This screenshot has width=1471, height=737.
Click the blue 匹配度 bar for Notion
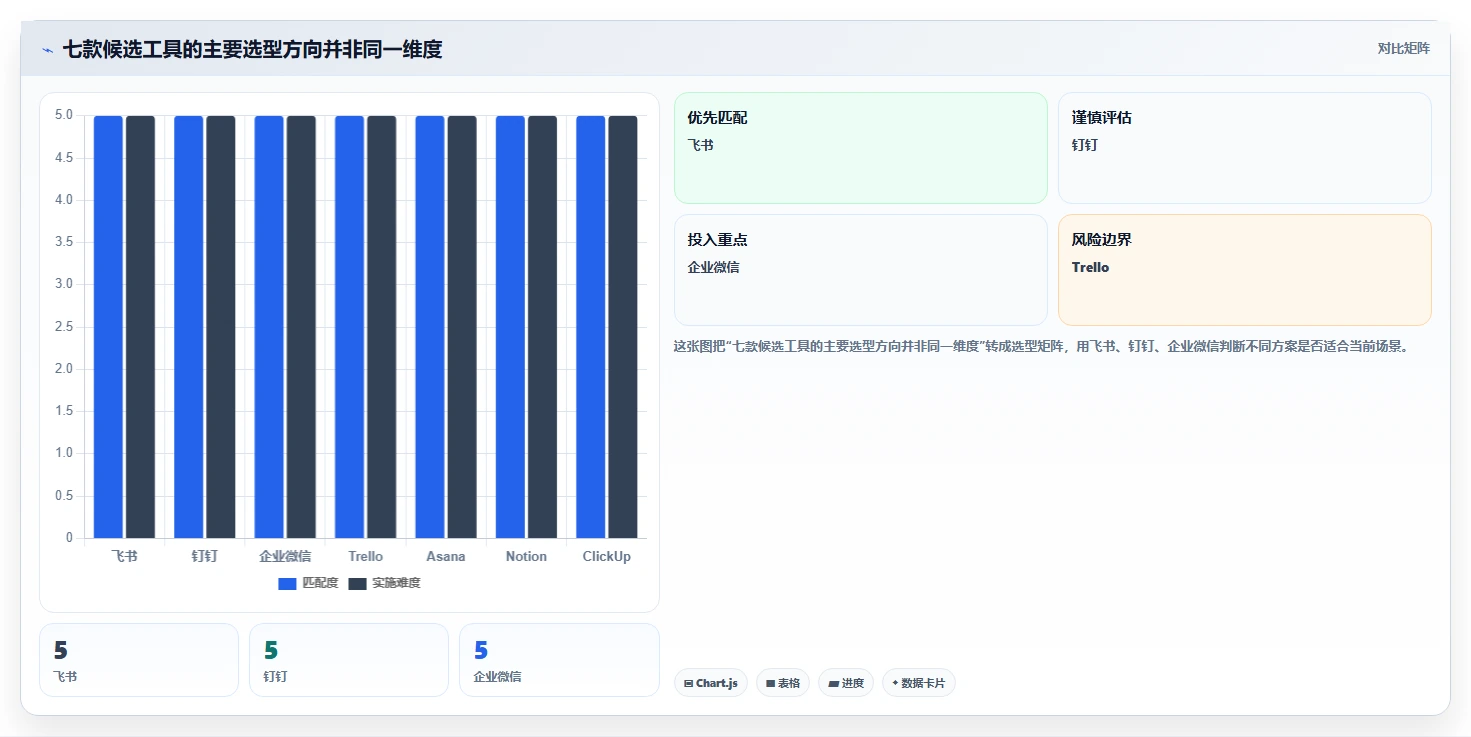click(x=510, y=327)
